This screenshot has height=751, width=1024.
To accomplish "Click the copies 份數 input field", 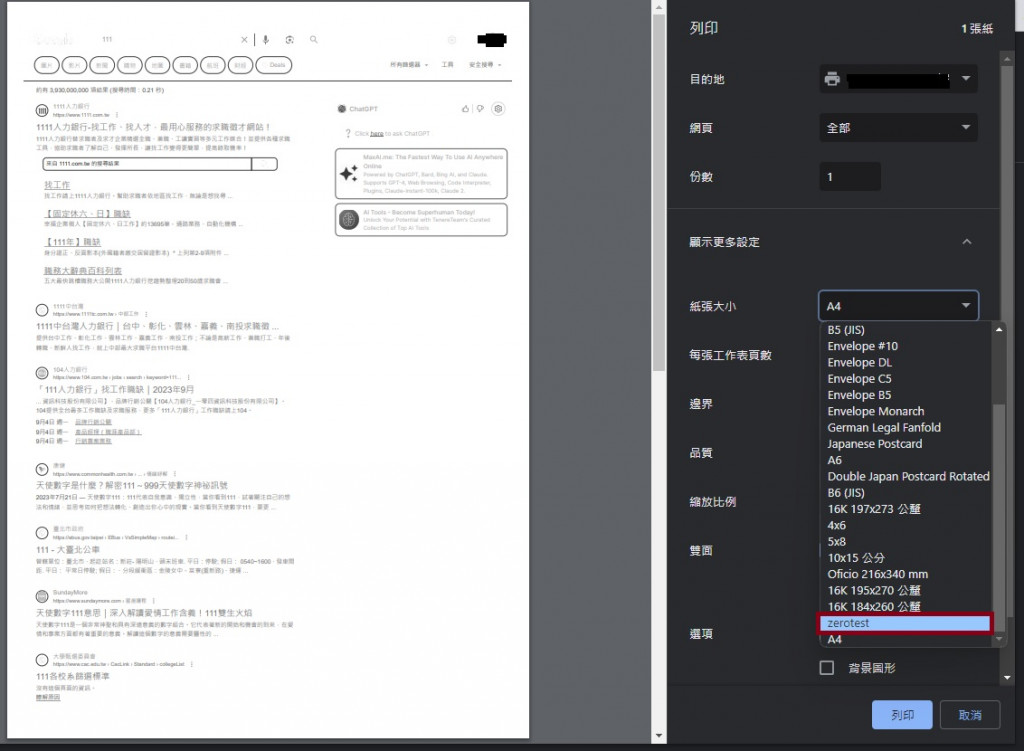I will [850, 177].
